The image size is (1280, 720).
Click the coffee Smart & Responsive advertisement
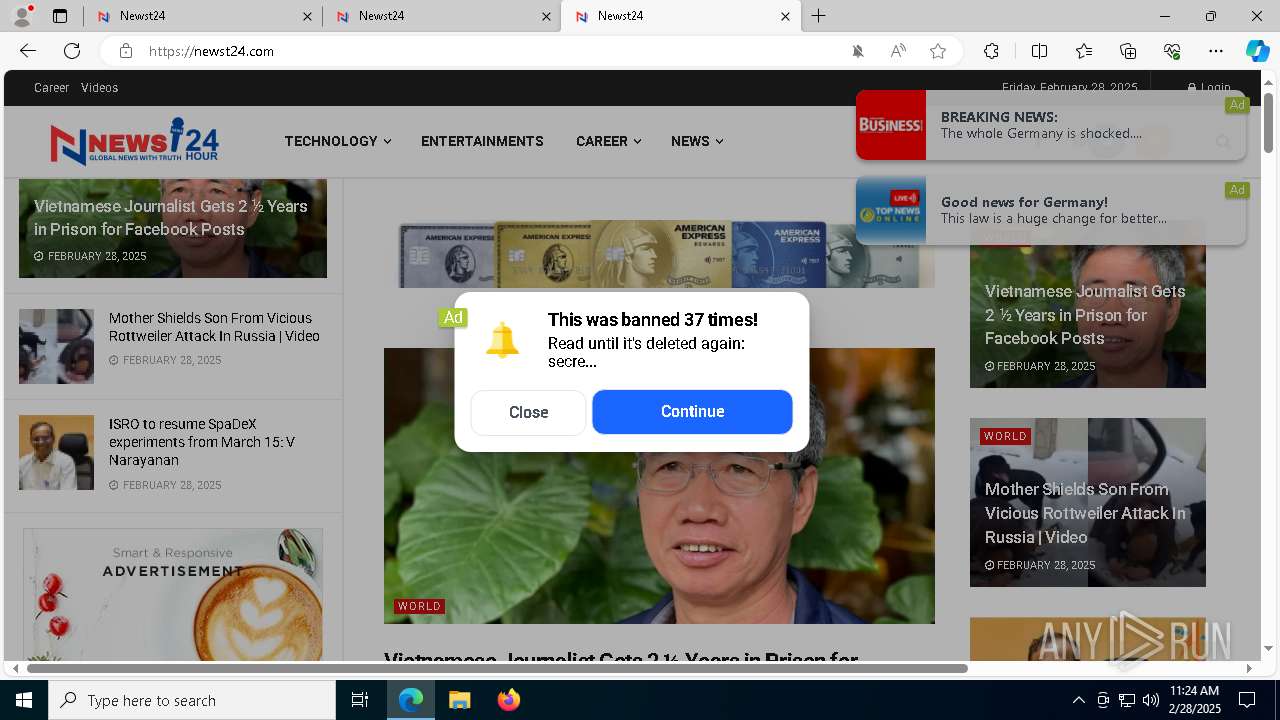coord(173,594)
